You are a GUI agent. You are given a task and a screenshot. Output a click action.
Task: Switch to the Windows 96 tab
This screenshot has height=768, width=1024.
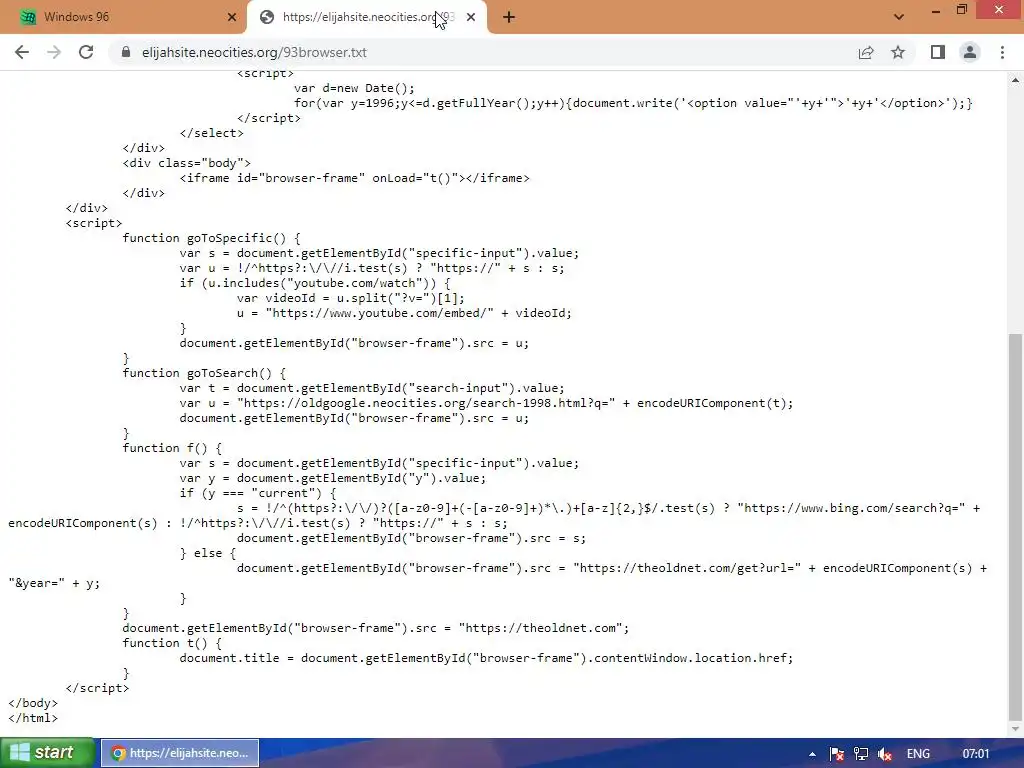coord(123,17)
